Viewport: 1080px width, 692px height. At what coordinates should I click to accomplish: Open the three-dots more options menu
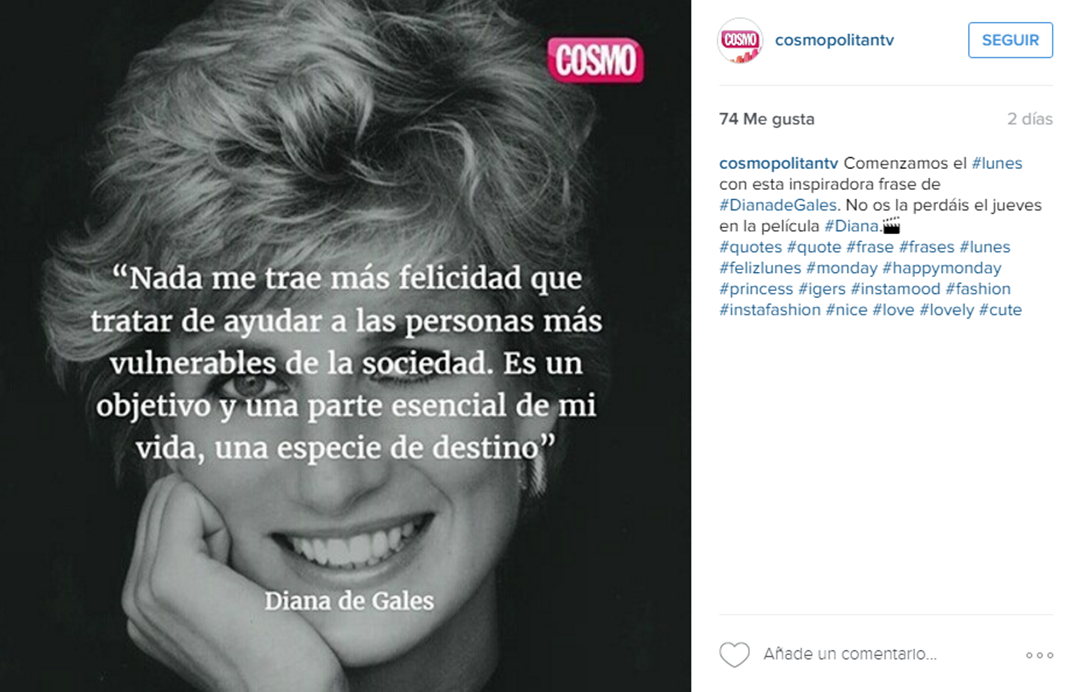(1039, 655)
